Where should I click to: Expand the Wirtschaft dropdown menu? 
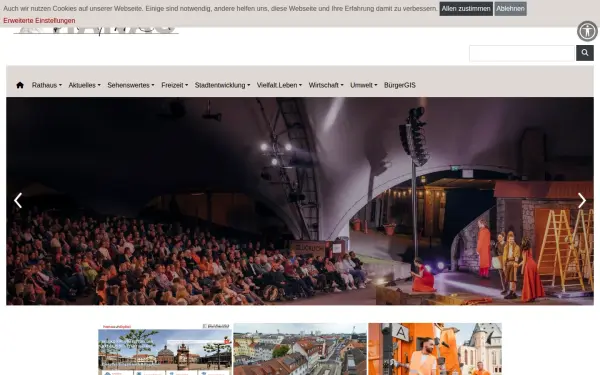click(326, 85)
